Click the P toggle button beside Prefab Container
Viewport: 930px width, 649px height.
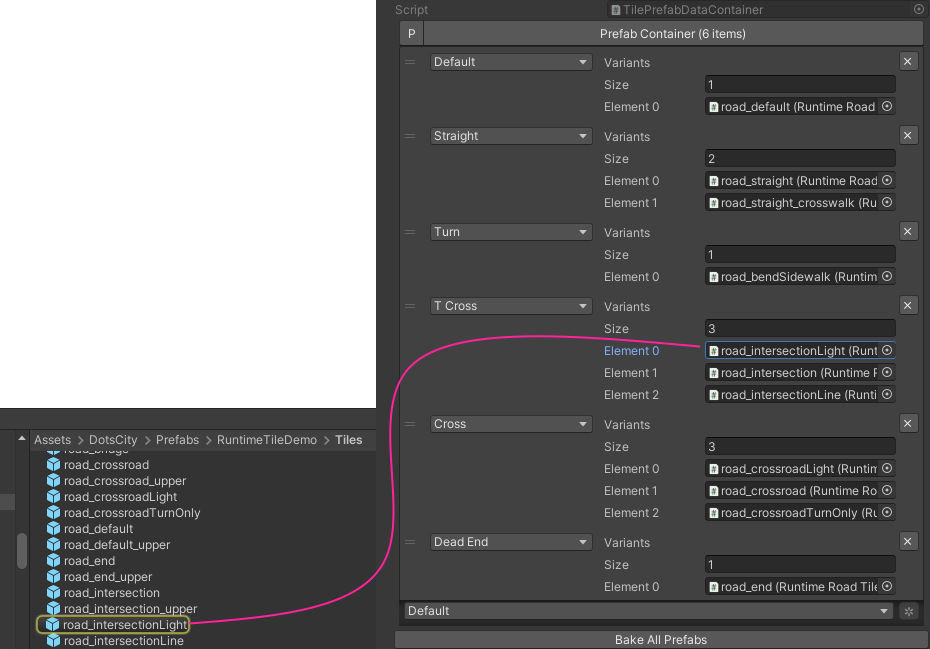pos(412,34)
